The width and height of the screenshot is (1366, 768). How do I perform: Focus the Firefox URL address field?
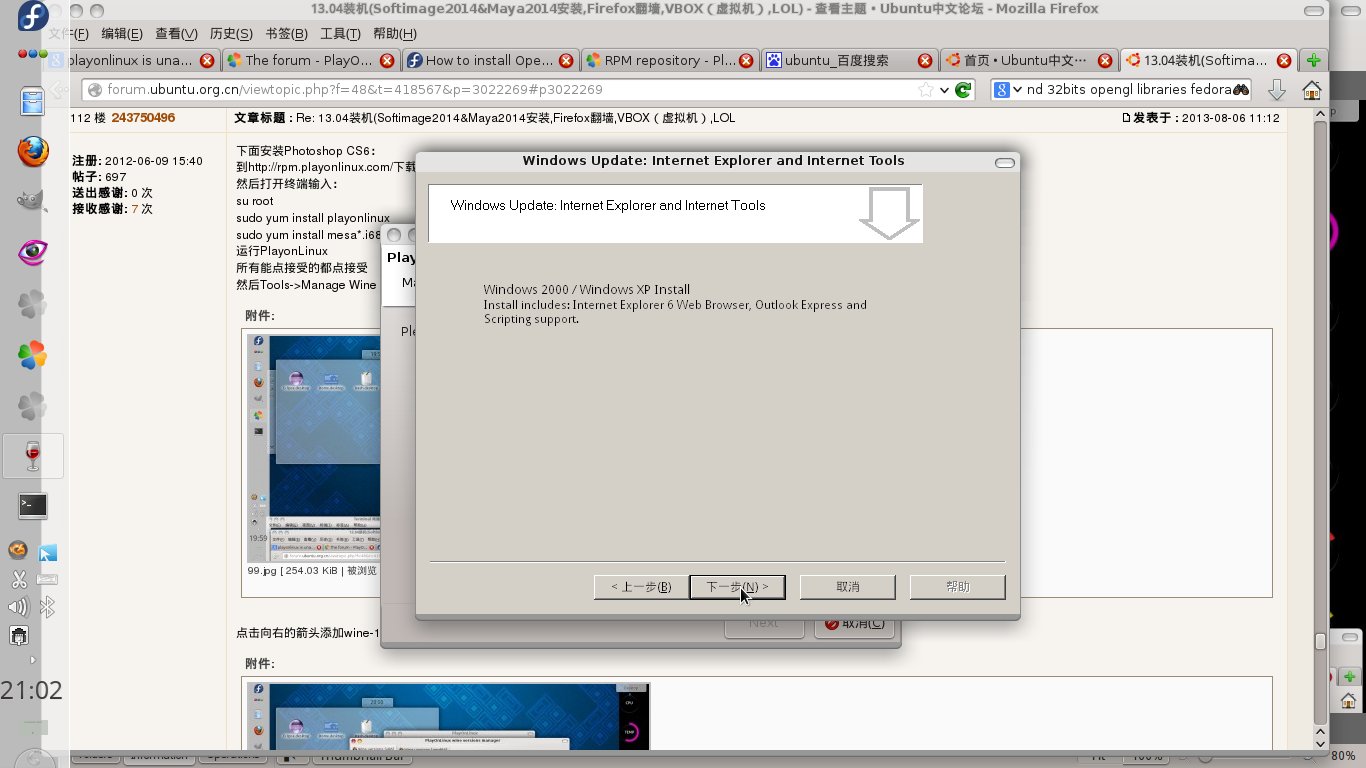pos(510,89)
